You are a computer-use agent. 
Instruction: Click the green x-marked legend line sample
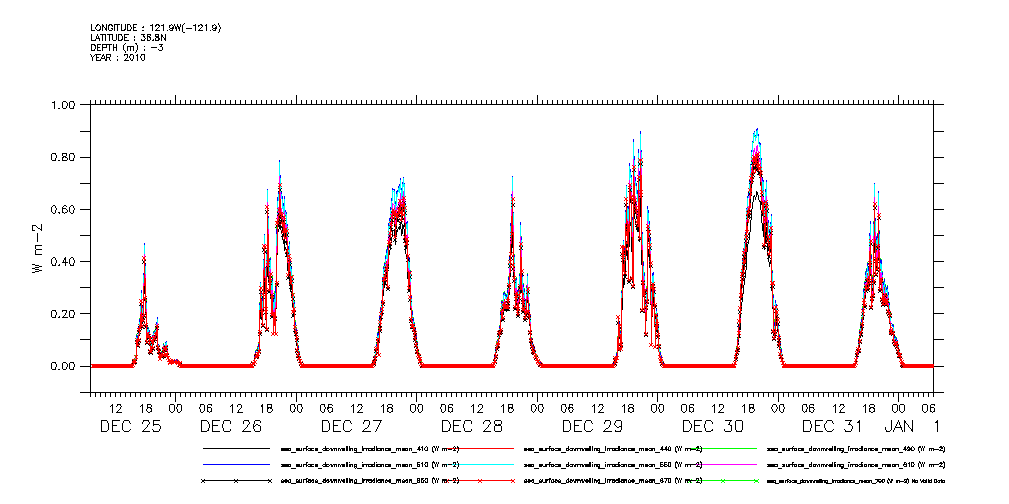(723, 481)
